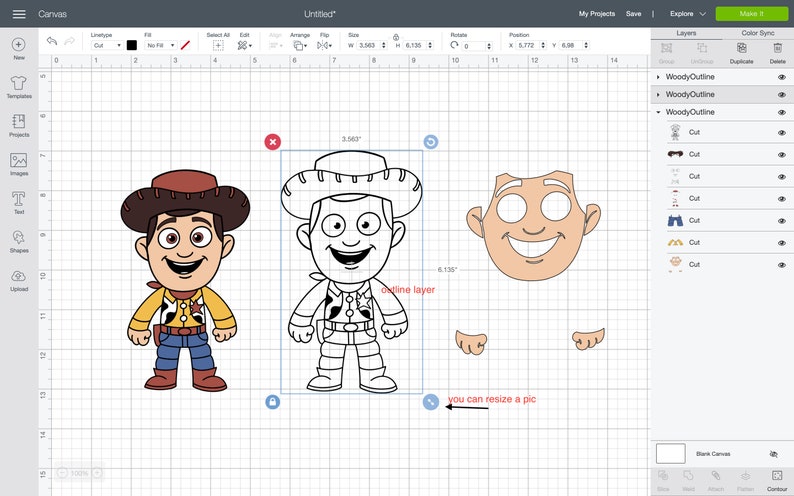Hide the expanded WoodyOutline group
The image size is (794, 496).
click(x=781, y=112)
